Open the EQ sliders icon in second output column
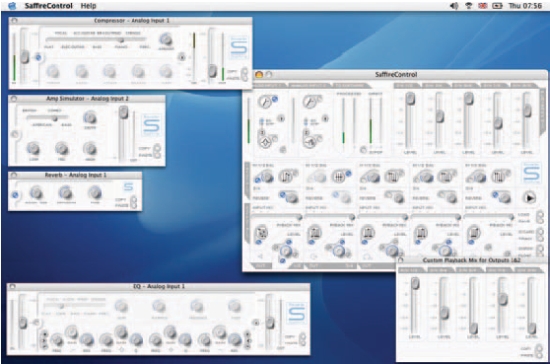Viewport: 550px width, 364px height. click(x=338, y=176)
